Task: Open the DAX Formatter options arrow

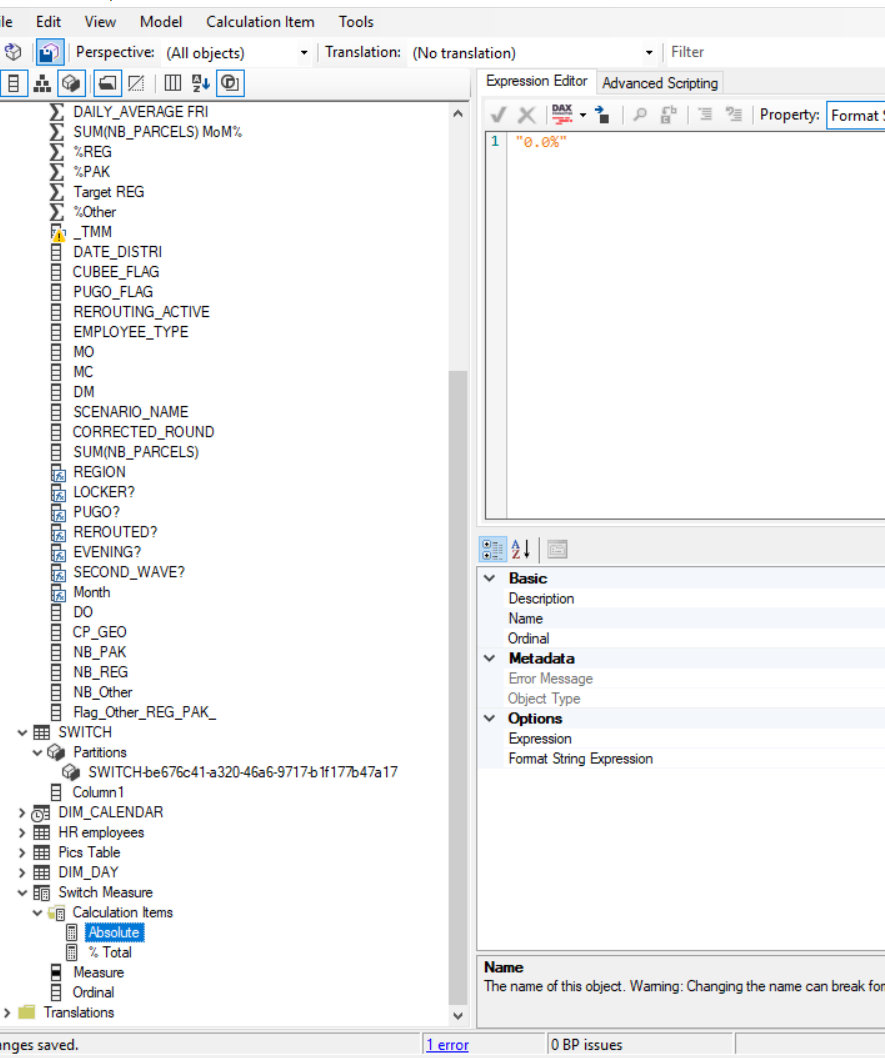Action: (x=583, y=115)
